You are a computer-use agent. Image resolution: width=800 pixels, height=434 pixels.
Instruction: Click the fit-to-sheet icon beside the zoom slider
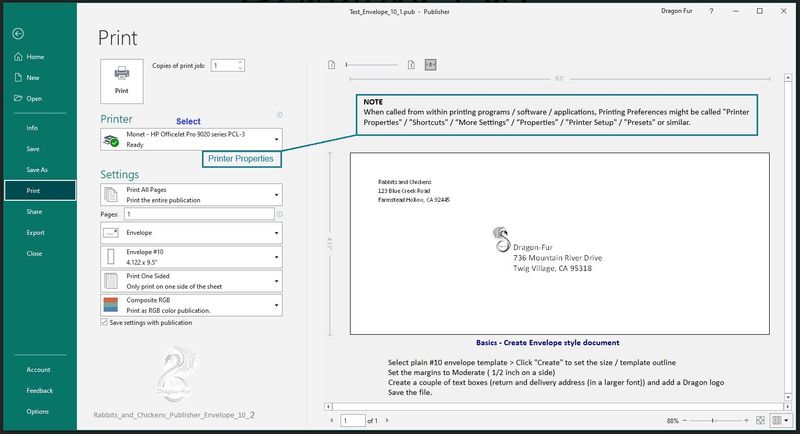[762, 421]
